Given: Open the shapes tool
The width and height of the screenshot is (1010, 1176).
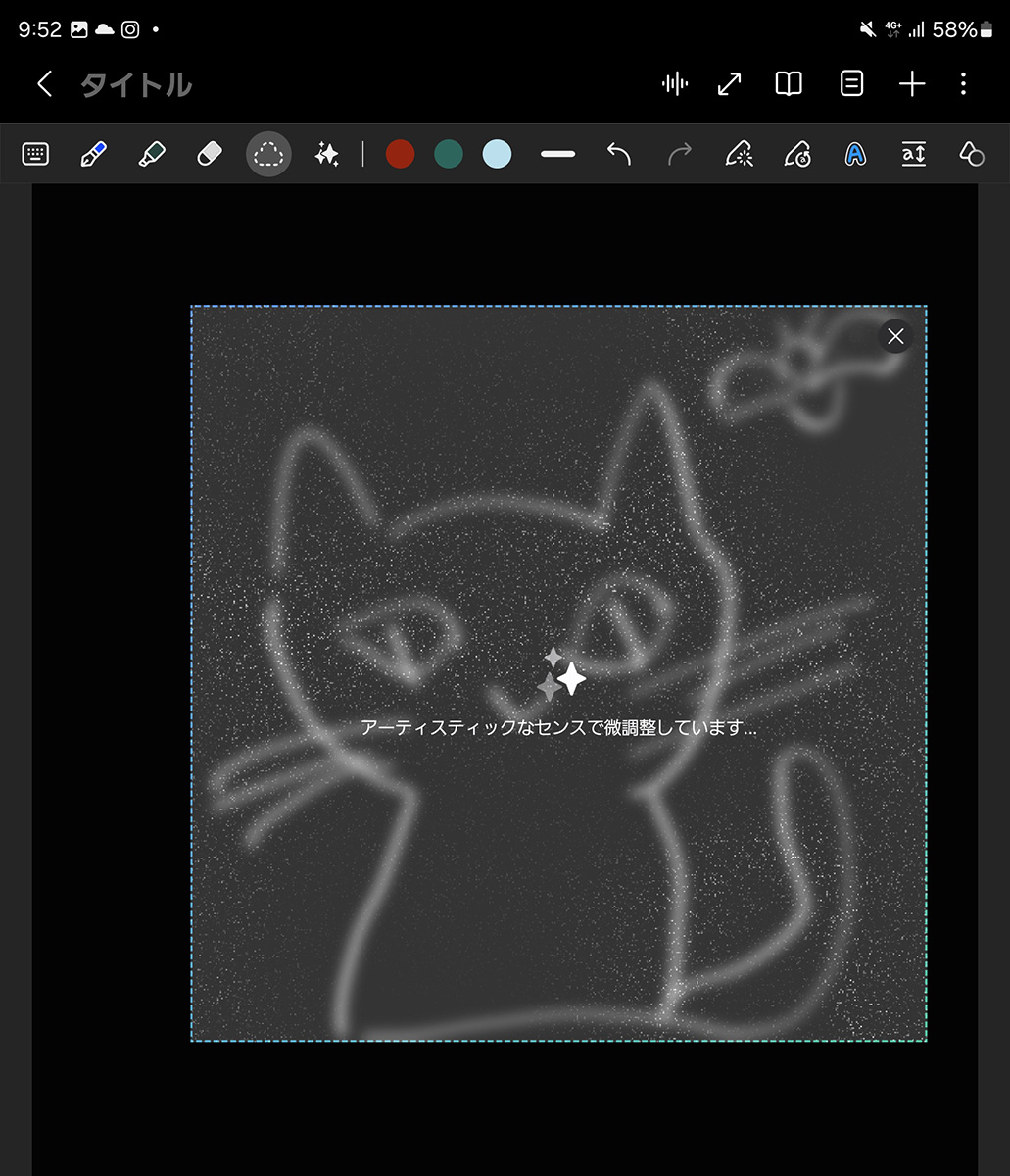Looking at the screenshot, I should tap(971, 154).
